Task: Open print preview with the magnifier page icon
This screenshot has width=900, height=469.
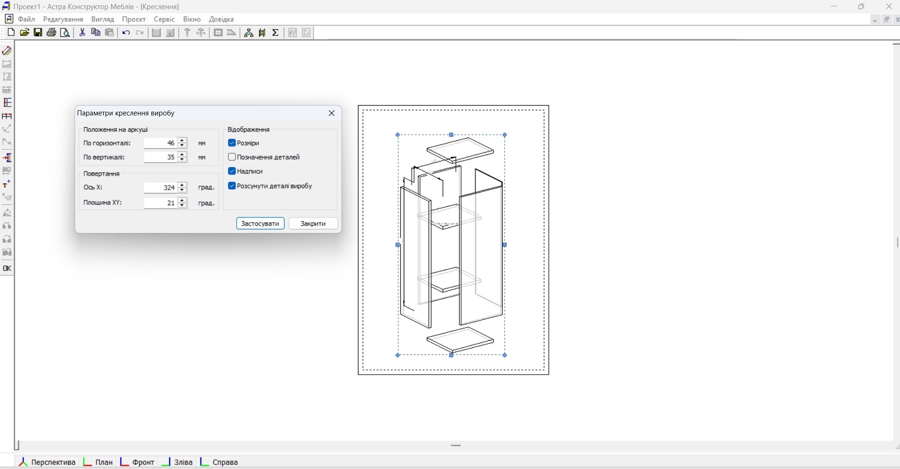Action: (65, 33)
